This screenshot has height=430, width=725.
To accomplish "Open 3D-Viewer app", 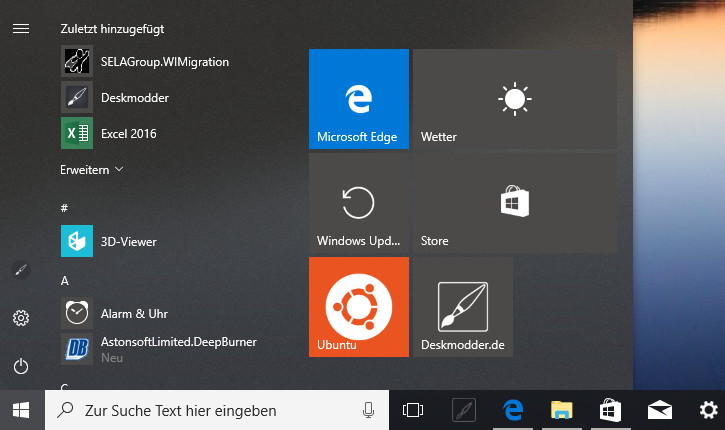I will point(109,241).
